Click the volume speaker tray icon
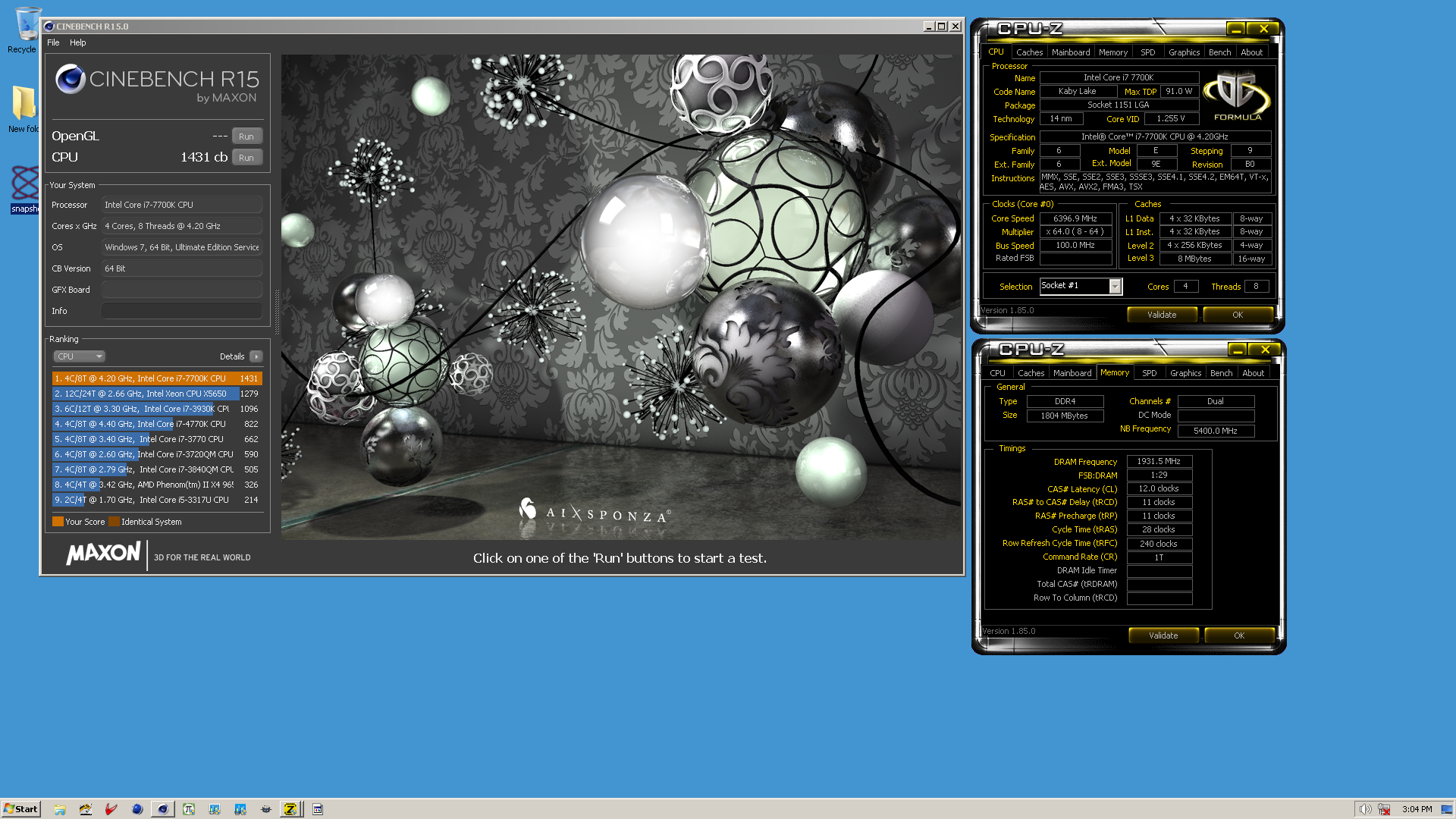 point(1365,809)
